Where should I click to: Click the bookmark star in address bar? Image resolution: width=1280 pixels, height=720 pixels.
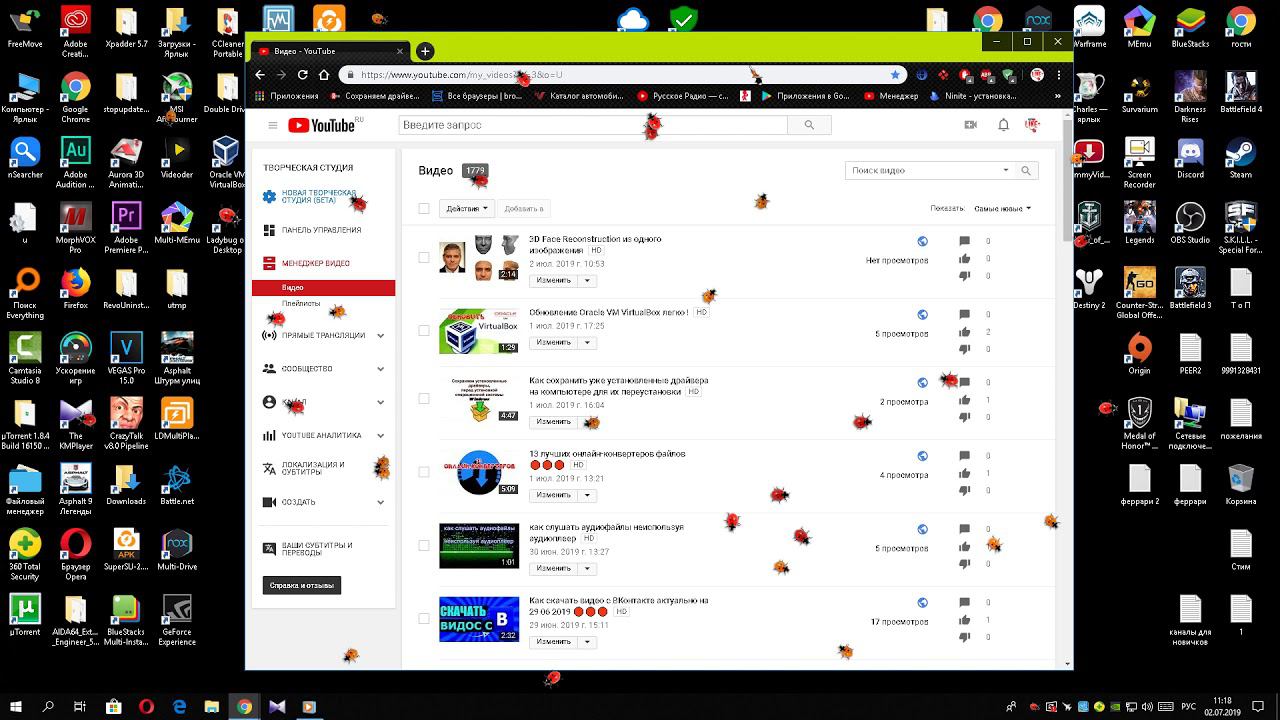point(895,75)
